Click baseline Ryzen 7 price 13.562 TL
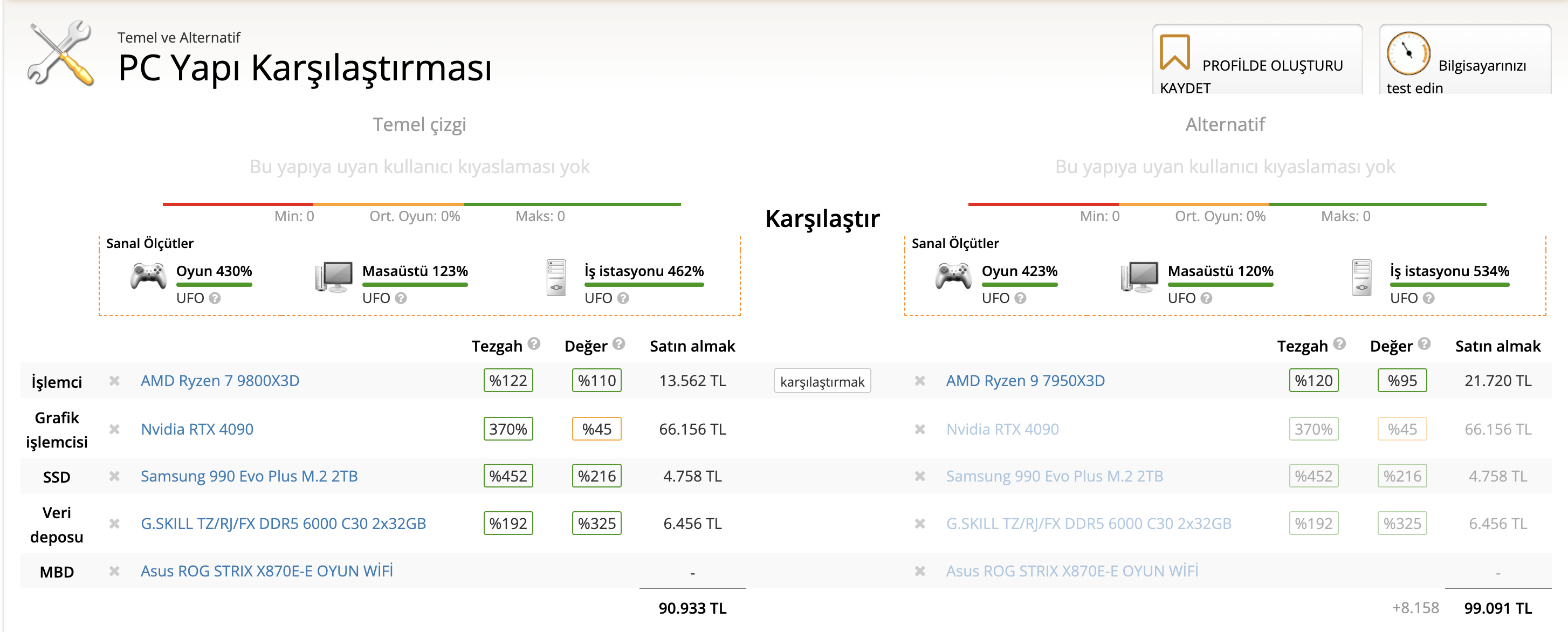1568x632 pixels. (x=693, y=381)
